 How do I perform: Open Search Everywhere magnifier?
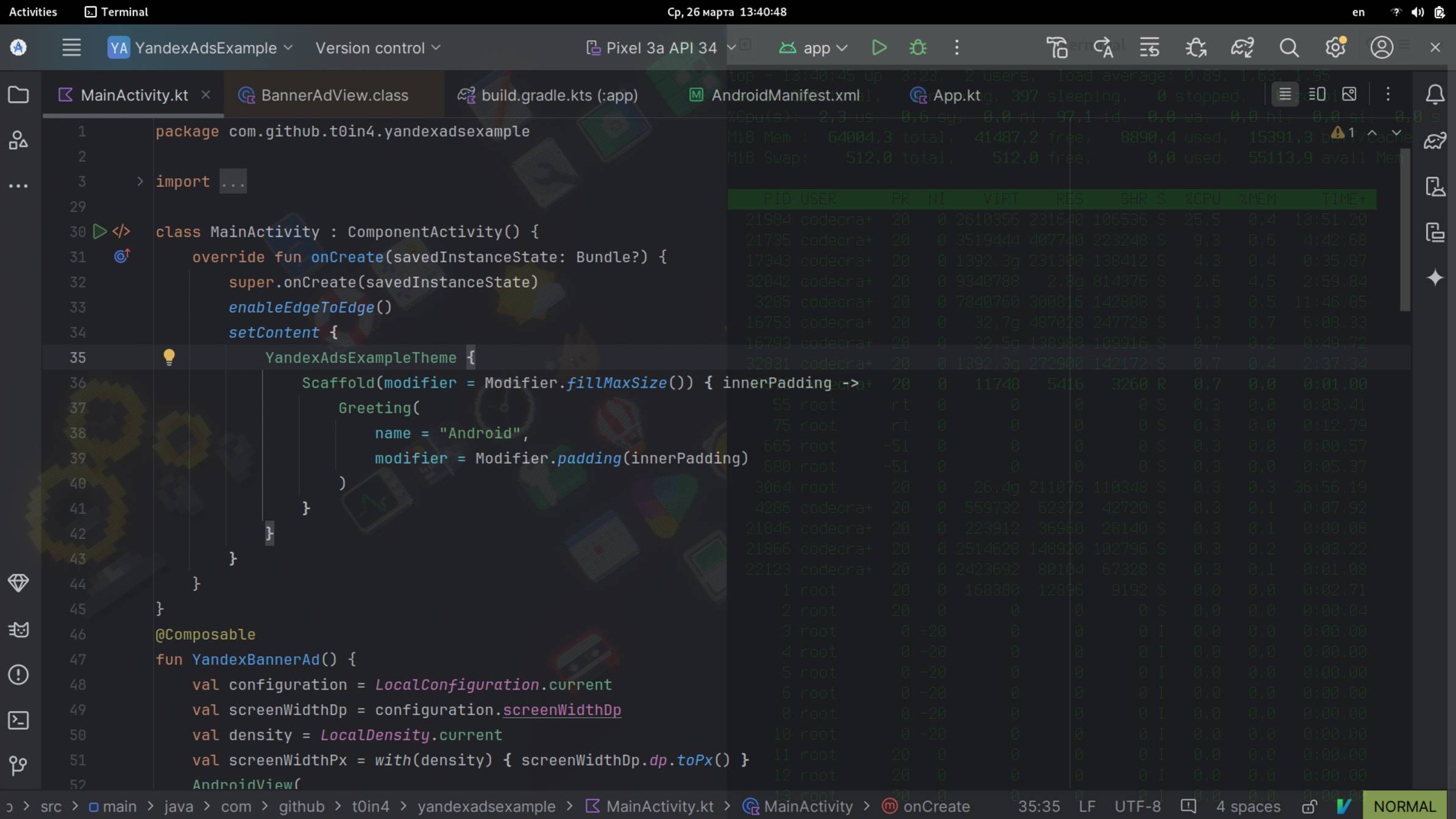(1289, 48)
